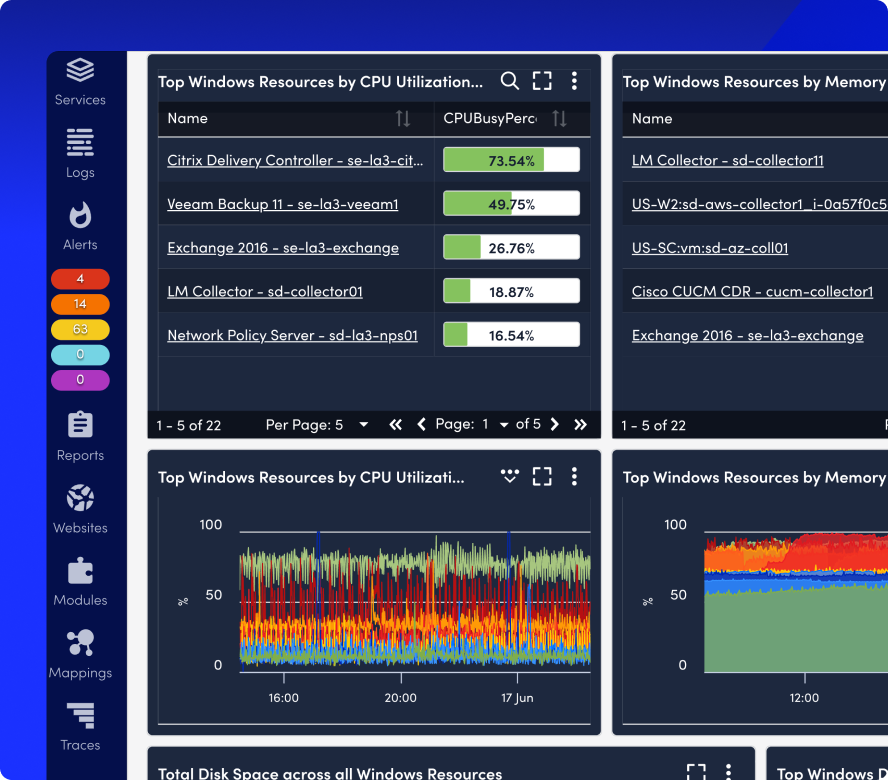Open US-W2:sd-aws-collector1 link in Memory table
Image resolution: width=888 pixels, height=780 pixels.
[x=759, y=204]
